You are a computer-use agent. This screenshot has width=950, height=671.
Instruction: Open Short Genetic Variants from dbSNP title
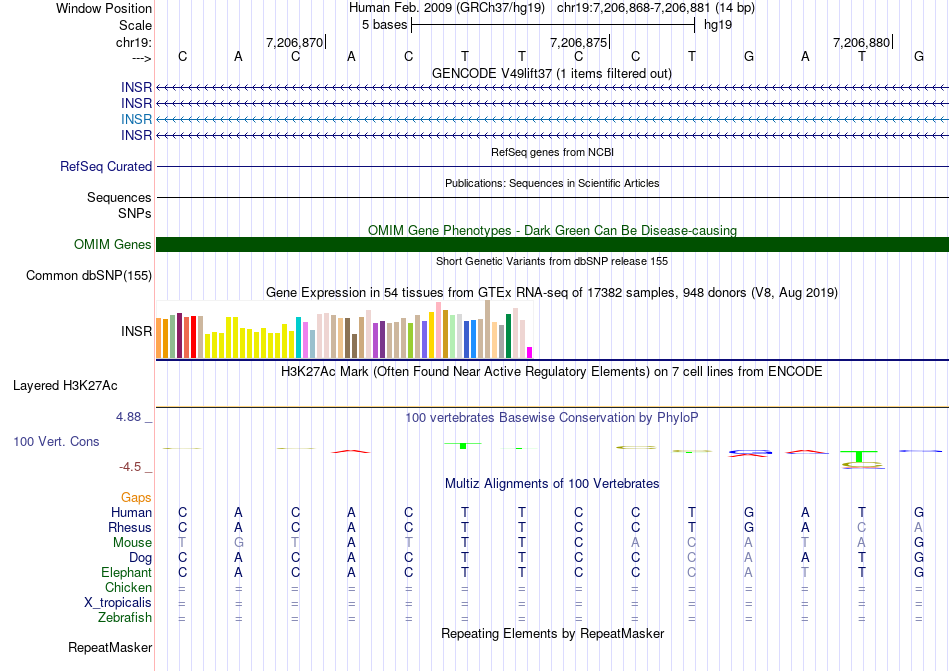[x=552, y=261]
